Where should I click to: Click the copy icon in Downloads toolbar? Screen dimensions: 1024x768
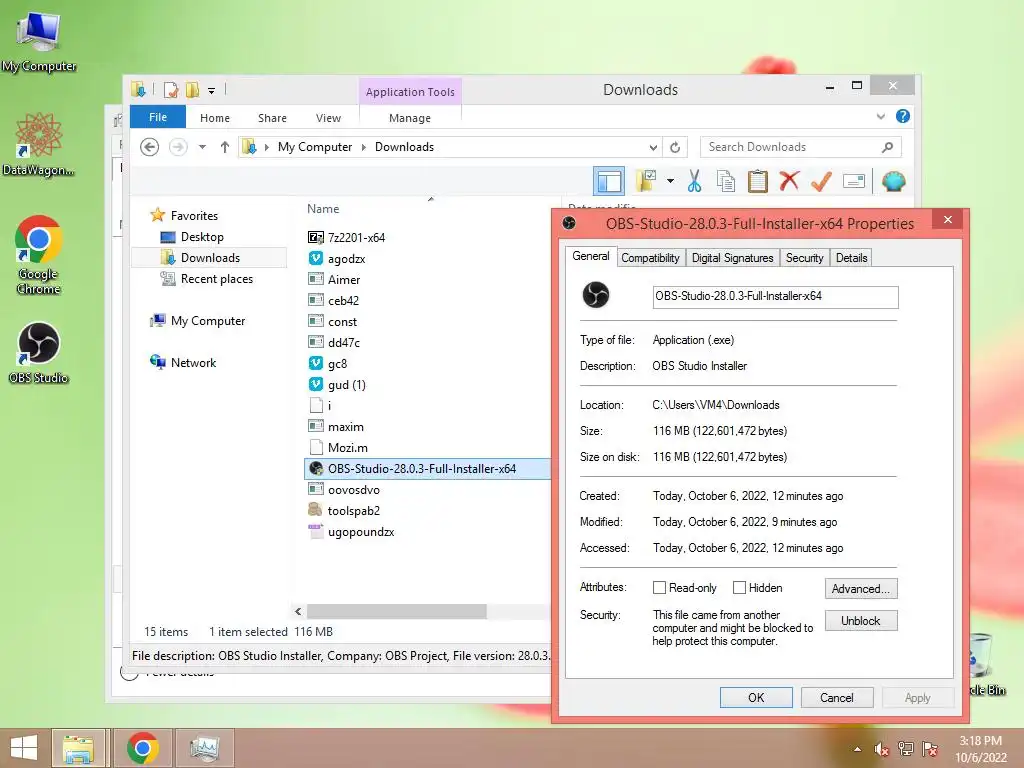pyautogui.click(x=726, y=181)
